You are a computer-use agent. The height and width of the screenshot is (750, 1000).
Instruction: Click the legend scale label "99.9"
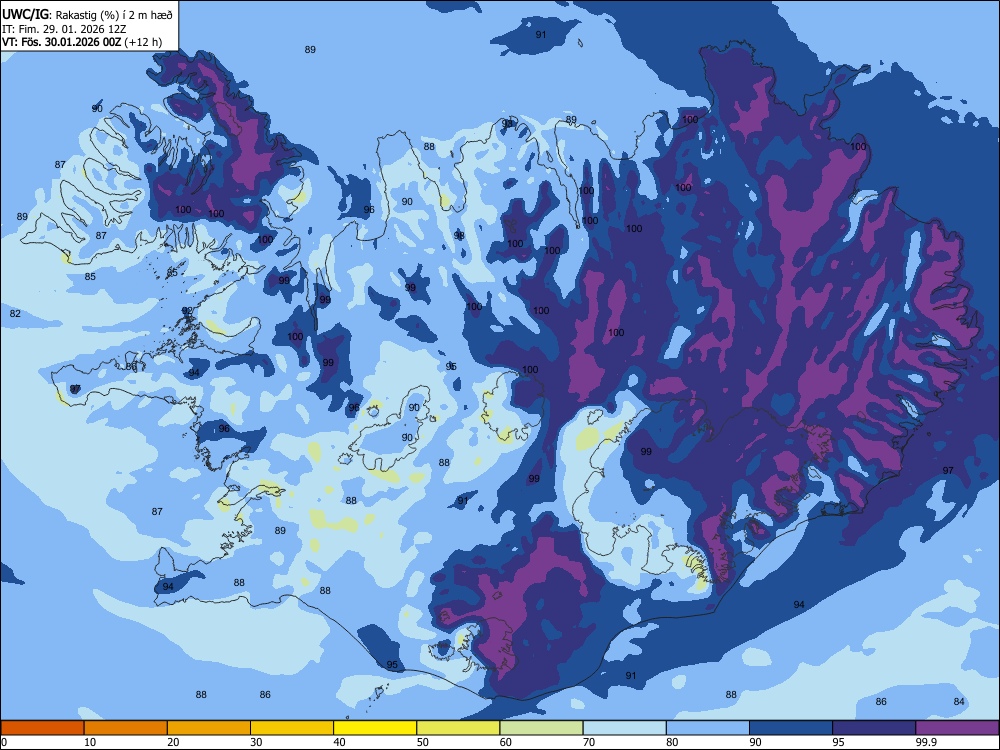(x=926, y=742)
